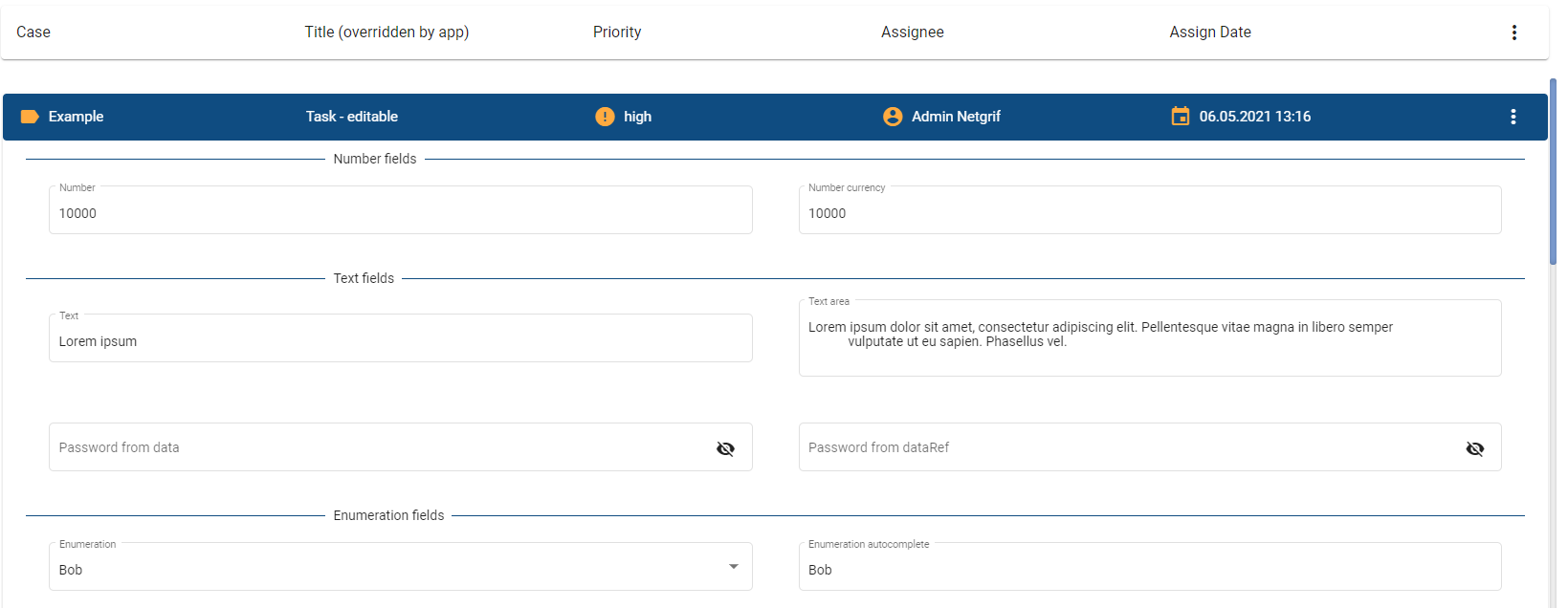This screenshot has width=1568, height=608.
Task: Reveal the Password from dataRef value
Action: click(x=1474, y=448)
